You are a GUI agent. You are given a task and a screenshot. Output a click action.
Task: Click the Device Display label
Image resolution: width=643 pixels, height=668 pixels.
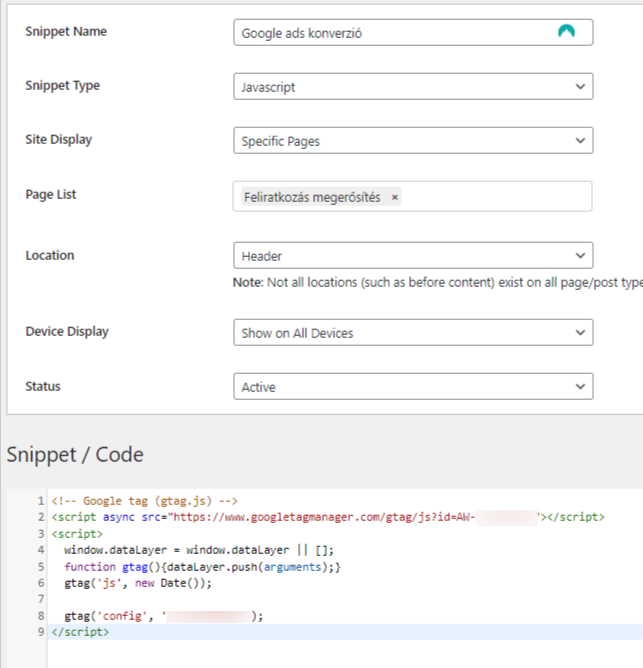pyautogui.click(x=67, y=331)
